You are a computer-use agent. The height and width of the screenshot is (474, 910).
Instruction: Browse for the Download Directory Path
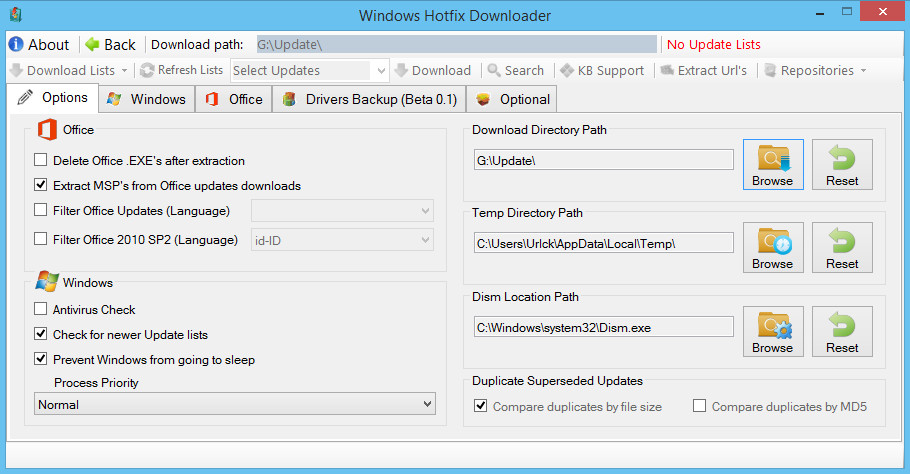click(x=773, y=164)
